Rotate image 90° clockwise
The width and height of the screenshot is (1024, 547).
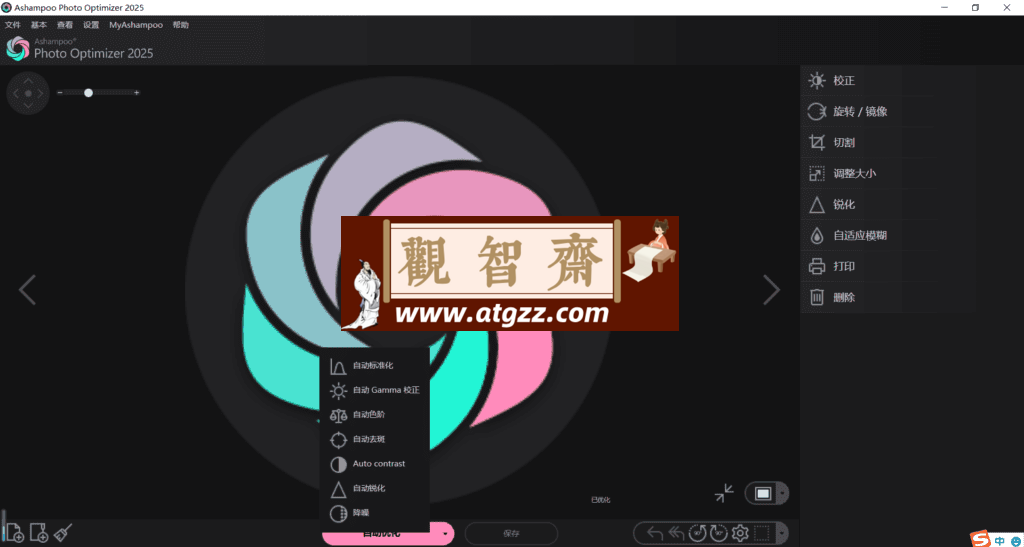[x=718, y=533]
